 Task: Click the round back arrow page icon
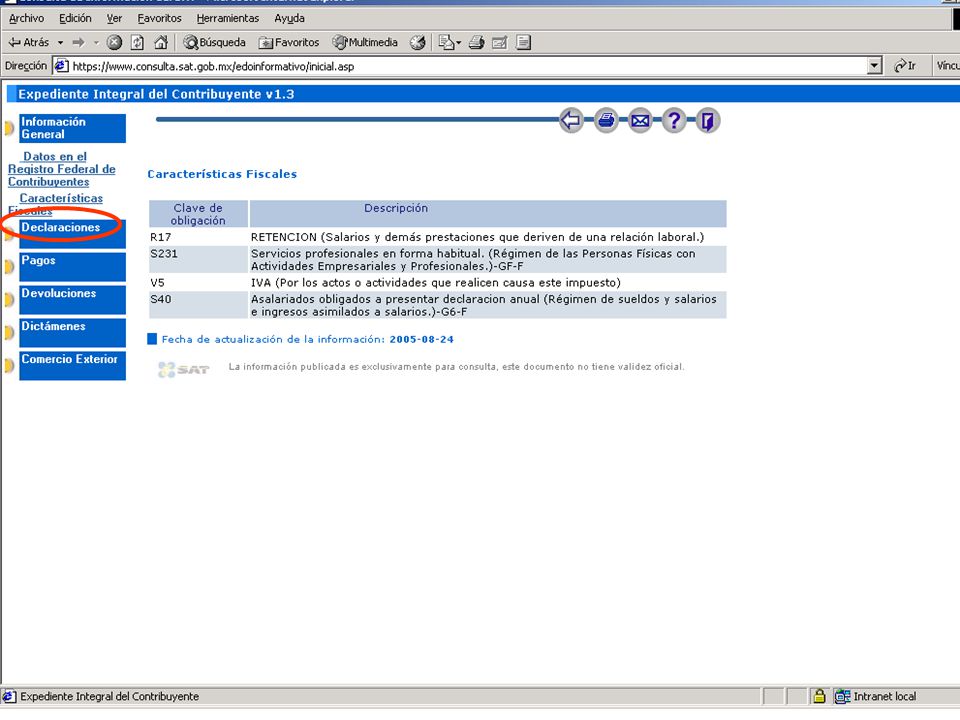tap(571, 120)
